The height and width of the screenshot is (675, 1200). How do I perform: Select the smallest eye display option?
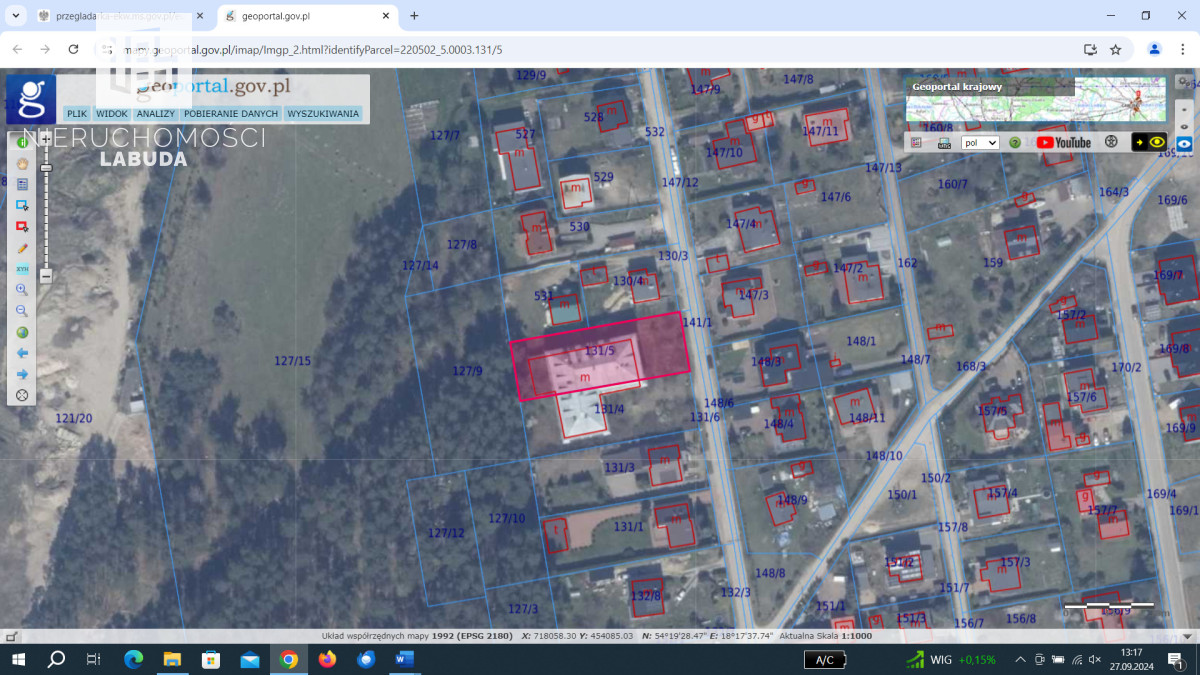click(1184, 108)
